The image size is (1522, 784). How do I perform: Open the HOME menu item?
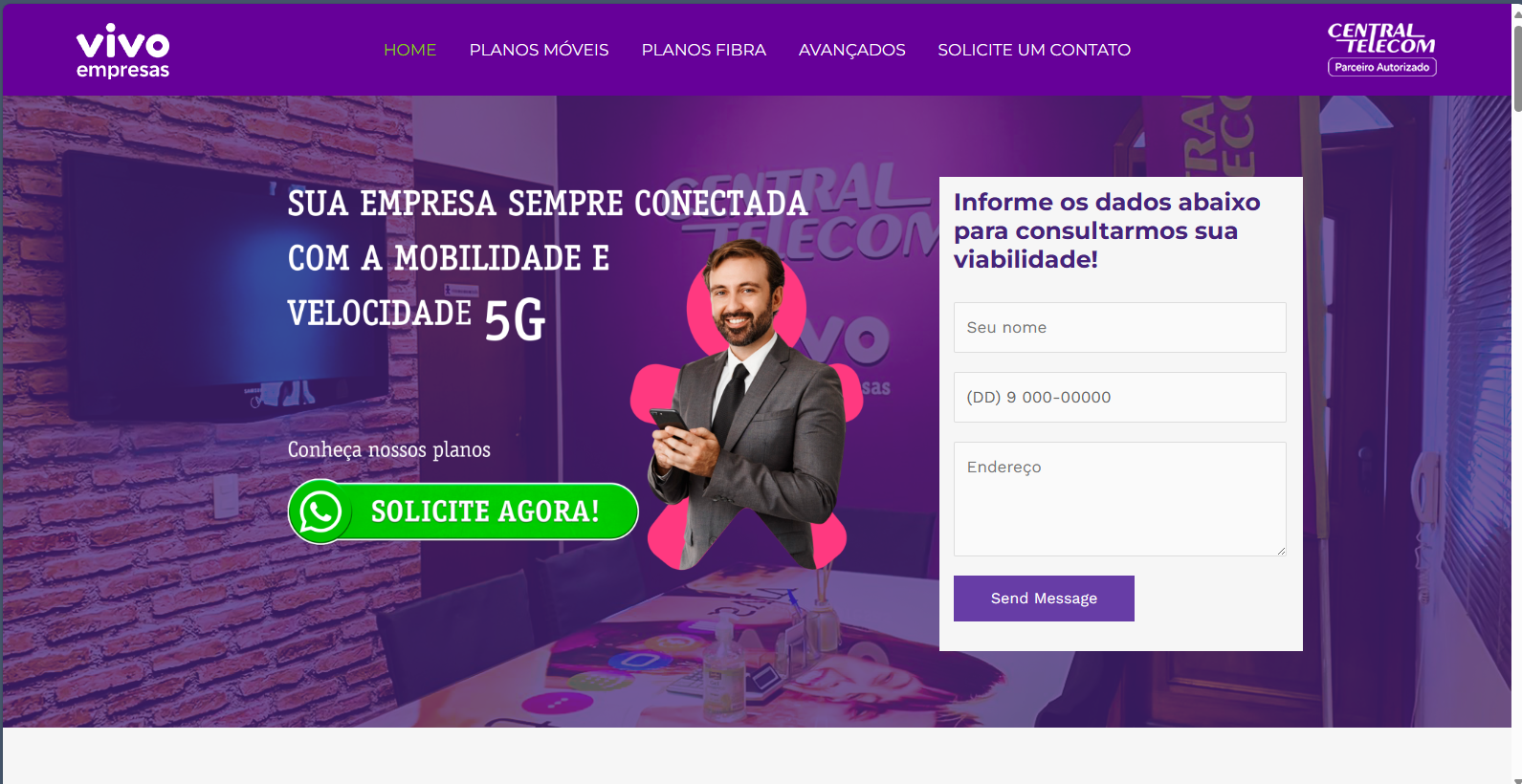tap(409, 50)
